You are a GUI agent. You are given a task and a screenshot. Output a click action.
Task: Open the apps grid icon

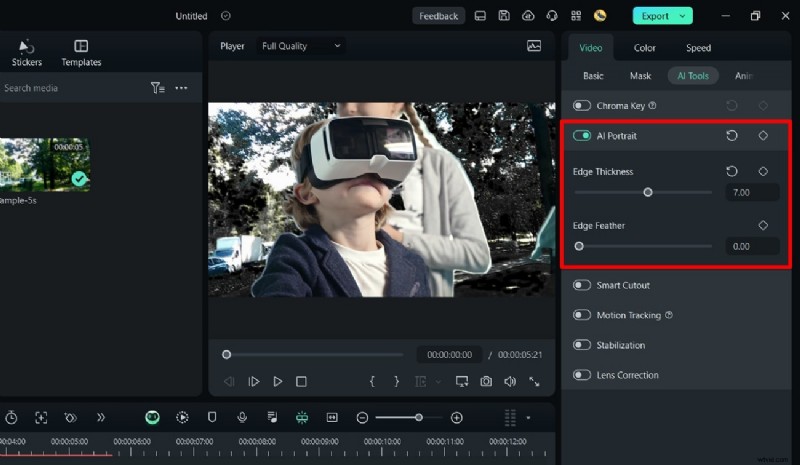point(576,16)
